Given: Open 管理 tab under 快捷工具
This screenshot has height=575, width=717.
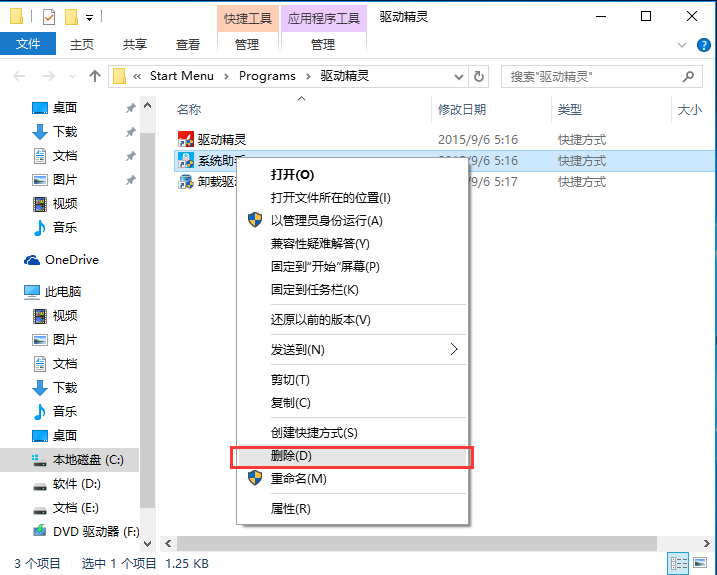Looking at the screenshot, I should (247, 44).
